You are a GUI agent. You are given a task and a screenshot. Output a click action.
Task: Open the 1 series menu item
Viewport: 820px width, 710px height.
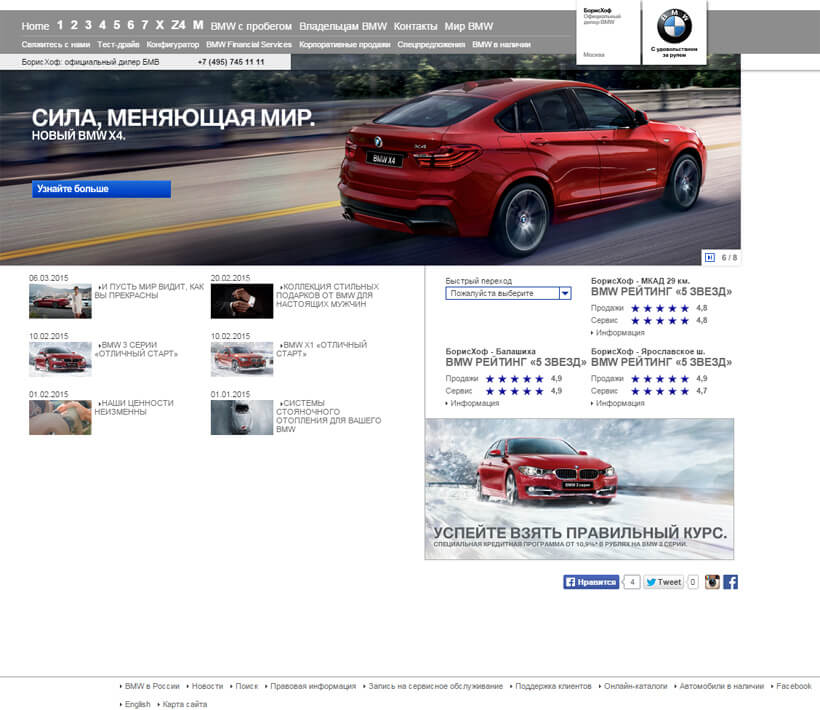(60, 25)
